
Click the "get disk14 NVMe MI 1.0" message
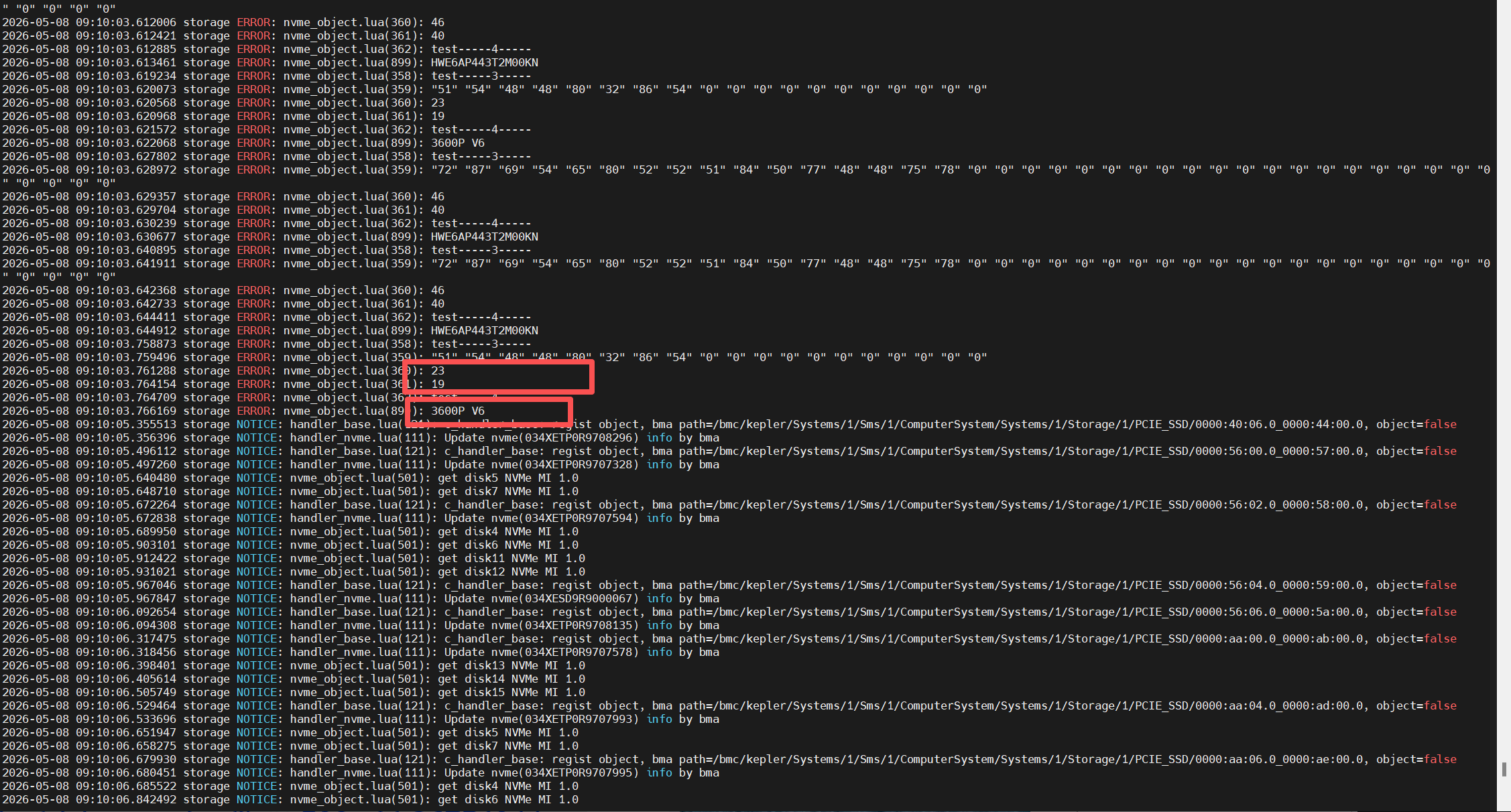tap(511, 679)
